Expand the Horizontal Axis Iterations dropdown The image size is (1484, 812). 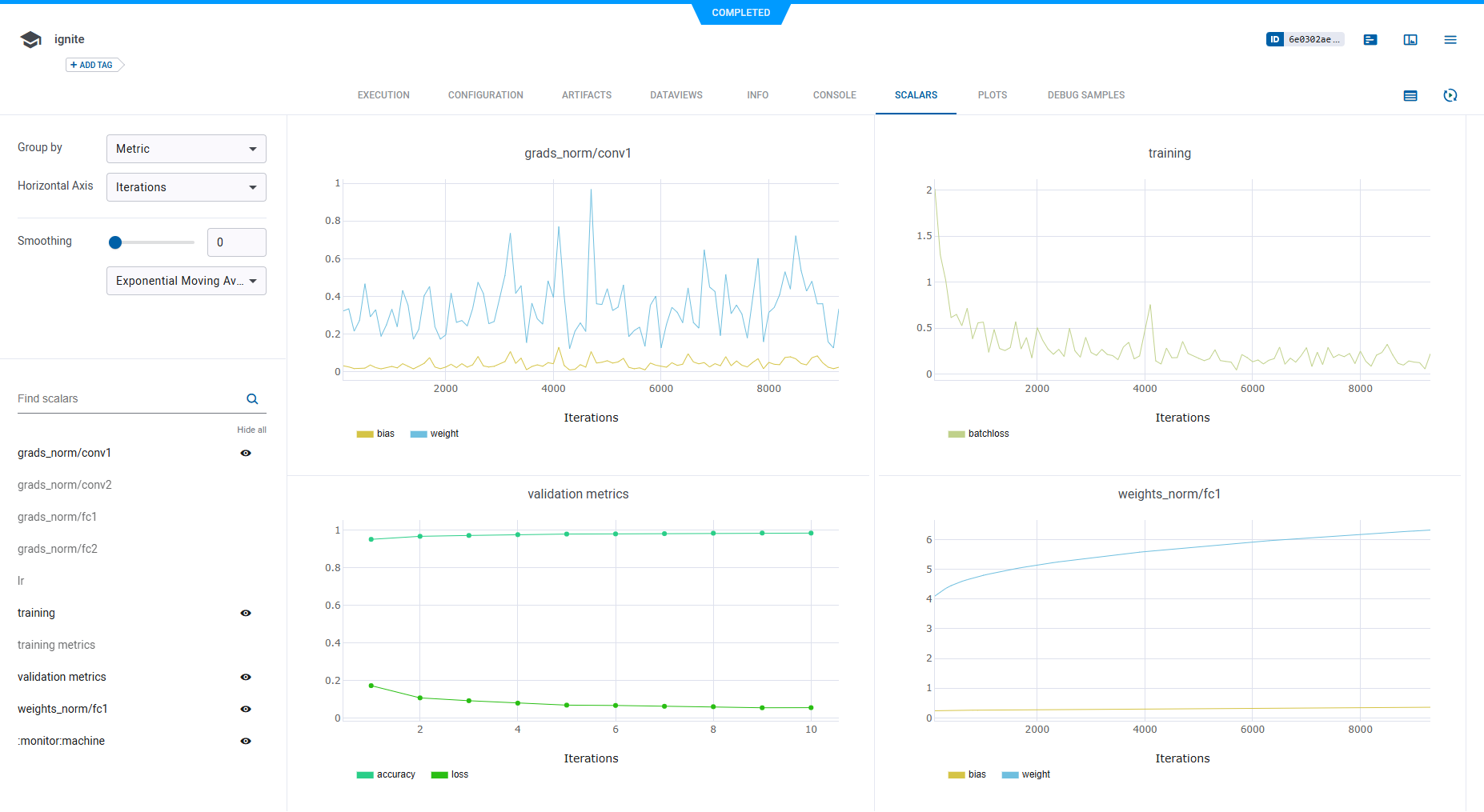pyautogui.click(x=186, y=187)
